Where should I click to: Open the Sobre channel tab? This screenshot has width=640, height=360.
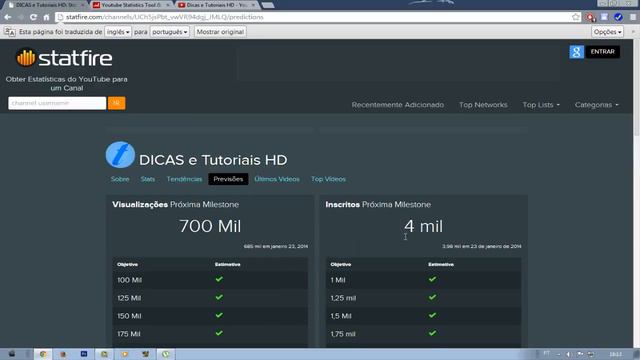(120, 179)
